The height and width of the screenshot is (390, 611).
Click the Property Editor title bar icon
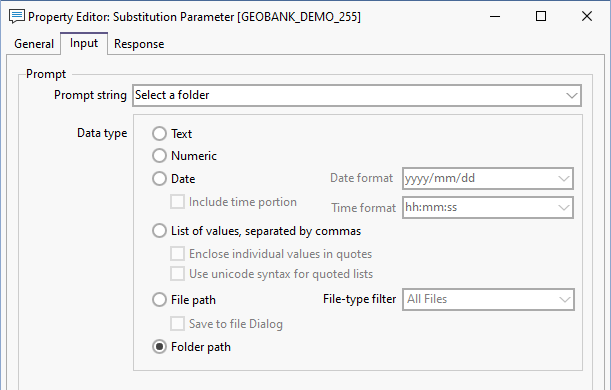pos(17,17)
